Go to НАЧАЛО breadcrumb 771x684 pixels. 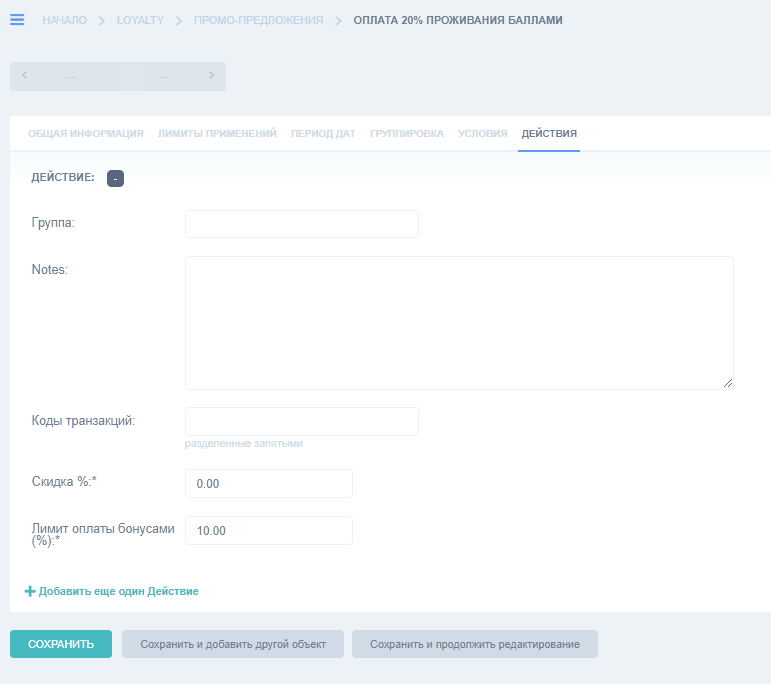click(x=64, y=20)
